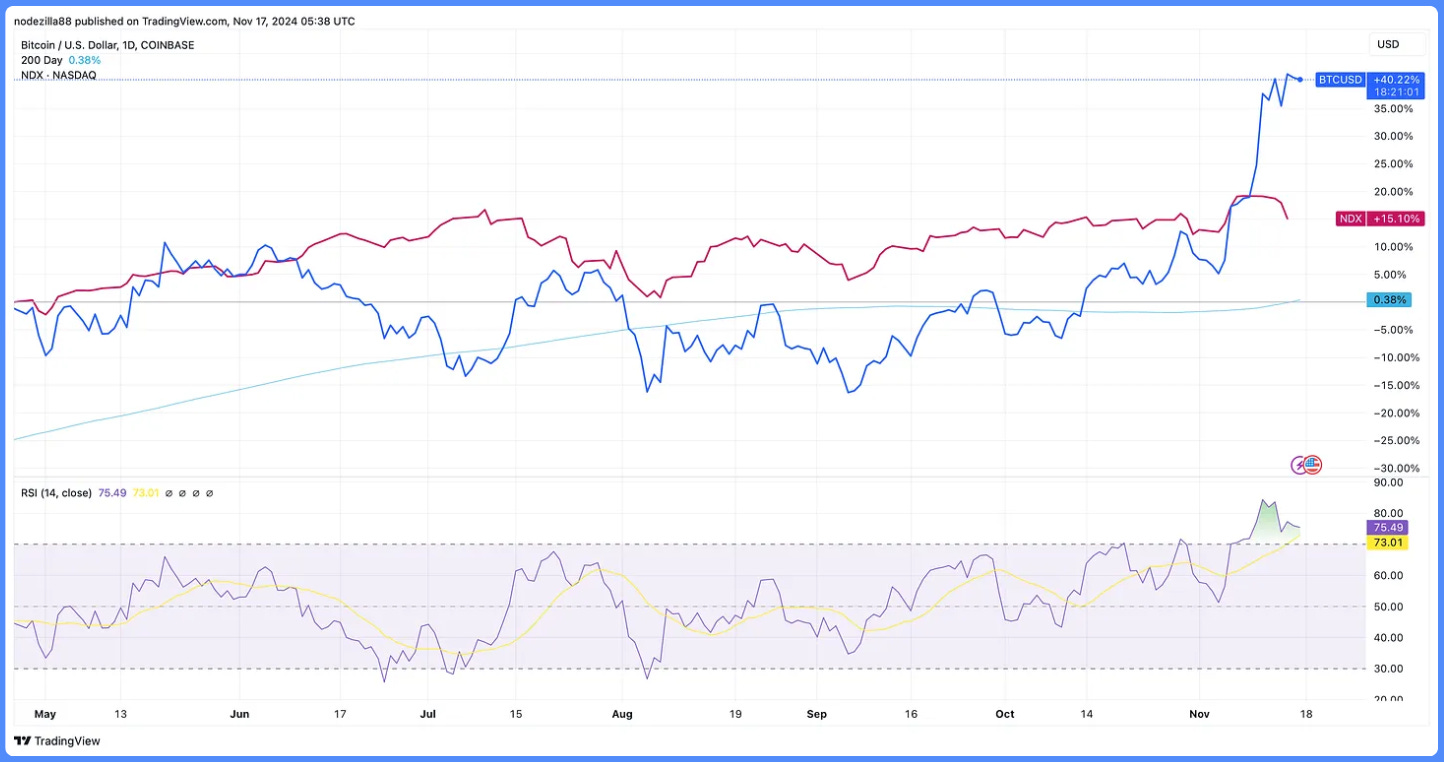Click the Nov label on time axis

[1200, 714]
